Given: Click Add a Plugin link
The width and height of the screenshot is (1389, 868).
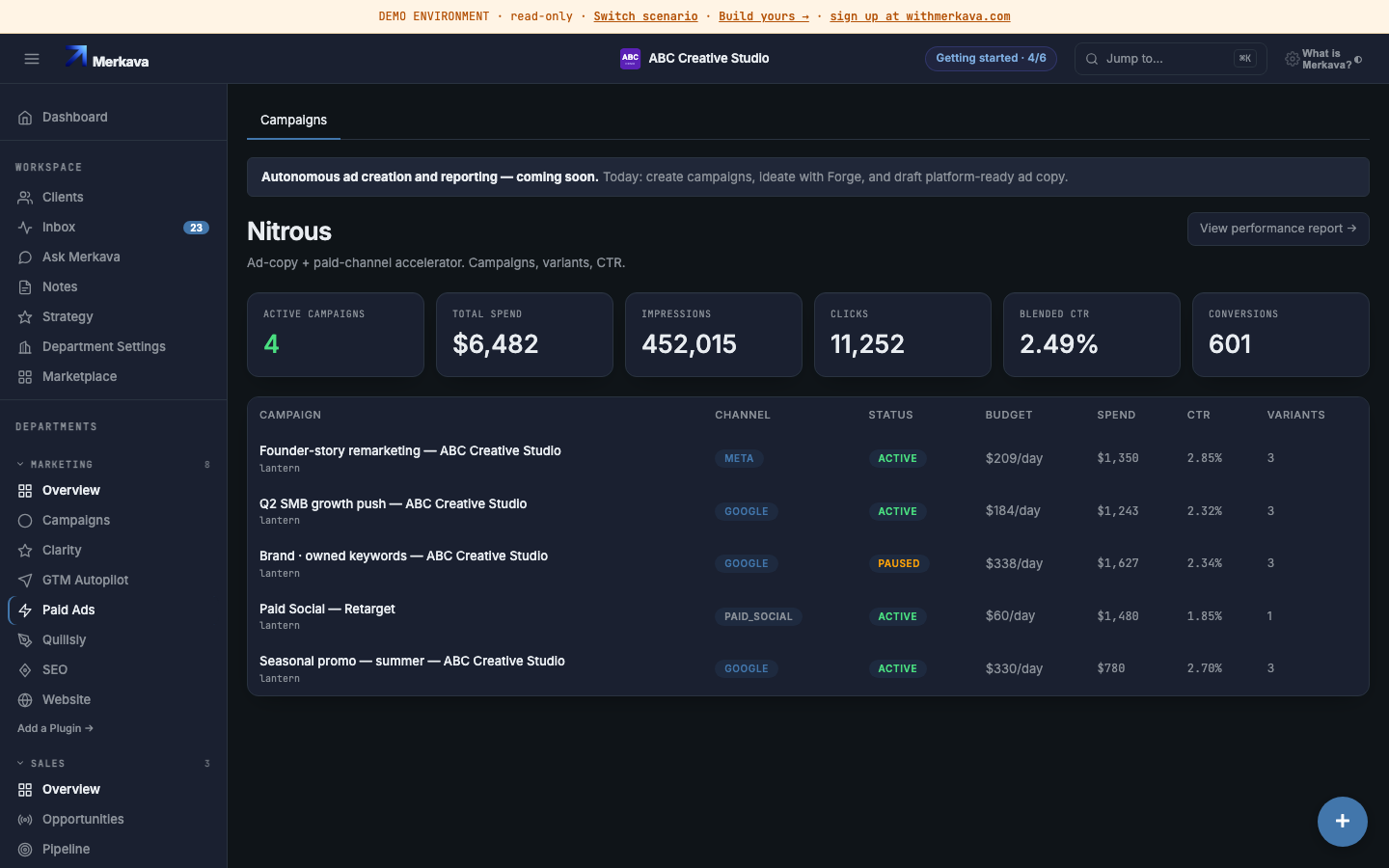Looking at the screenshot, I should pos(55,729).
